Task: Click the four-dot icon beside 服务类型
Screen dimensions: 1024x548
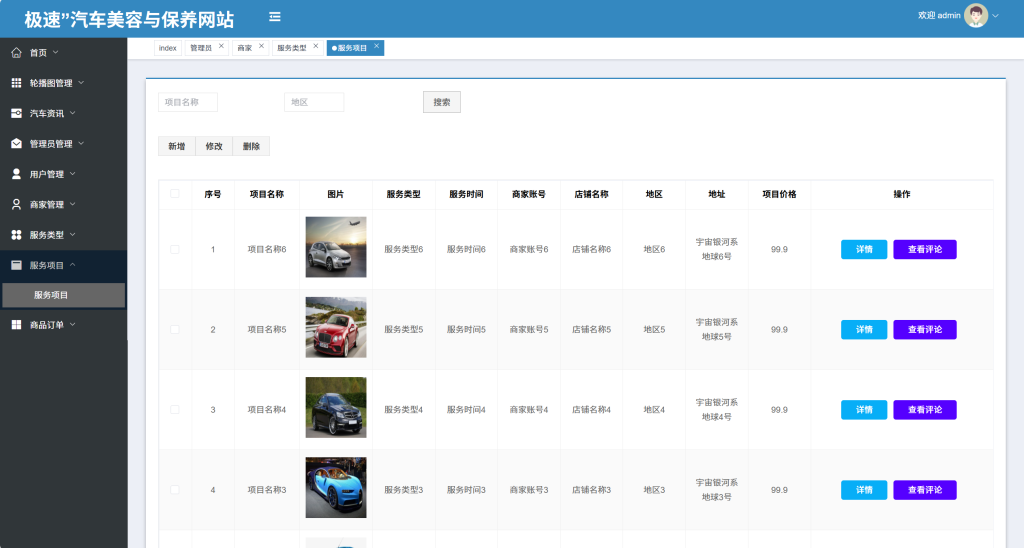Action: (16, 234)
